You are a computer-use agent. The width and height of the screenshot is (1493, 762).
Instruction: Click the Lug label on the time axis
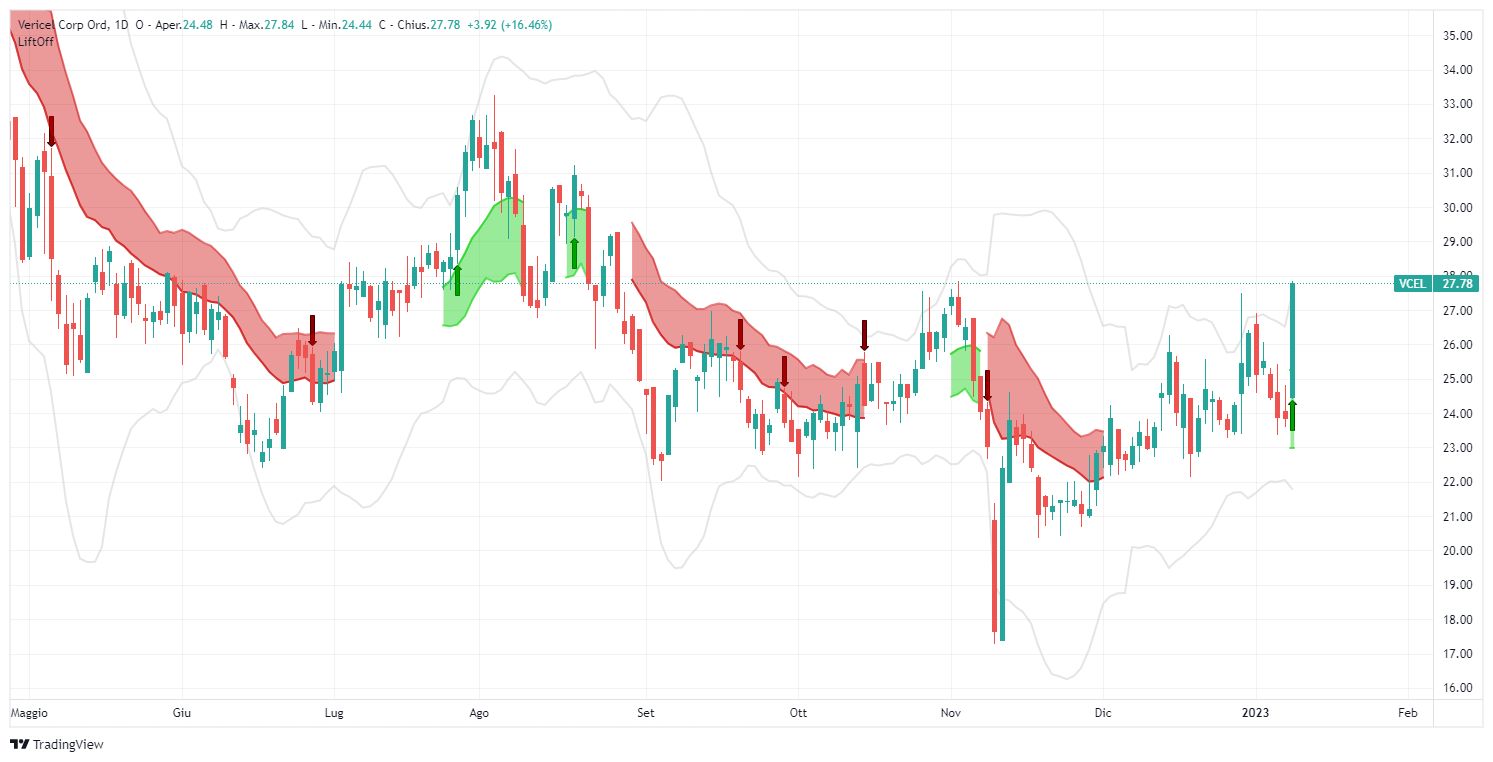(x=334, y=713)
